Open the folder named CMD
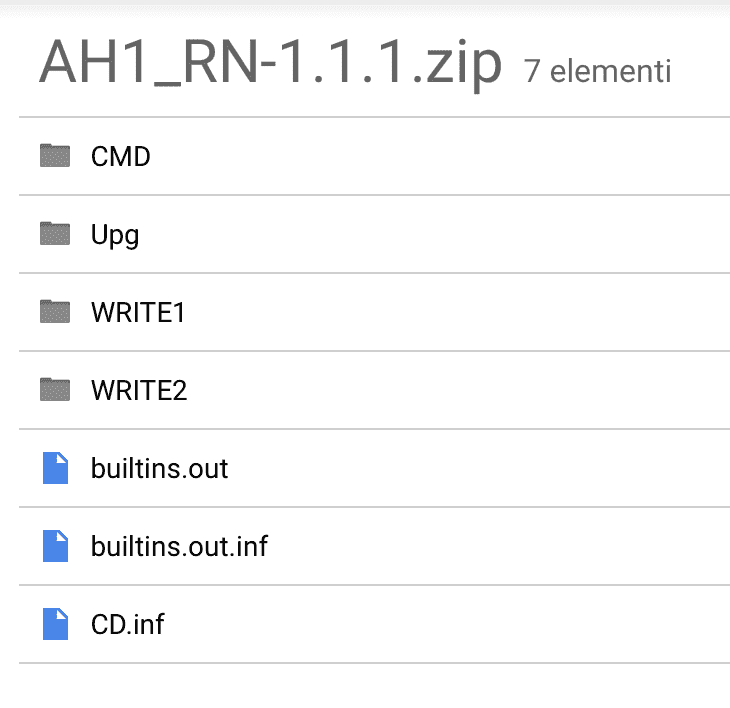730x708 pixels. click(x=120, y=156)
